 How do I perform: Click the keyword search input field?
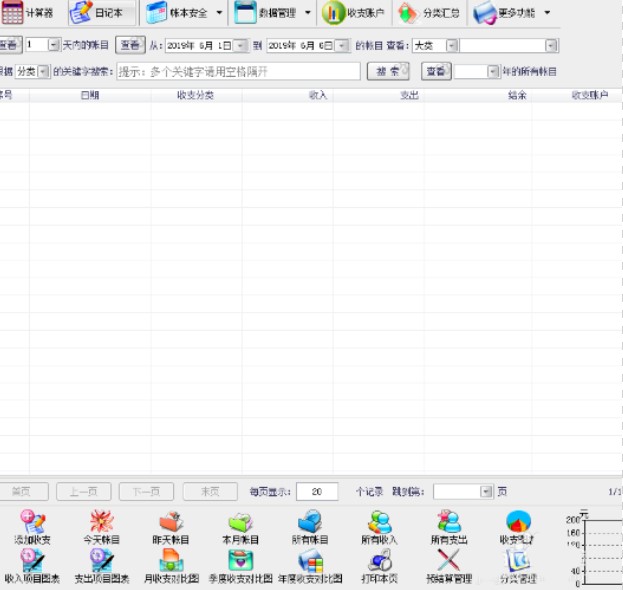pos(238,71)
